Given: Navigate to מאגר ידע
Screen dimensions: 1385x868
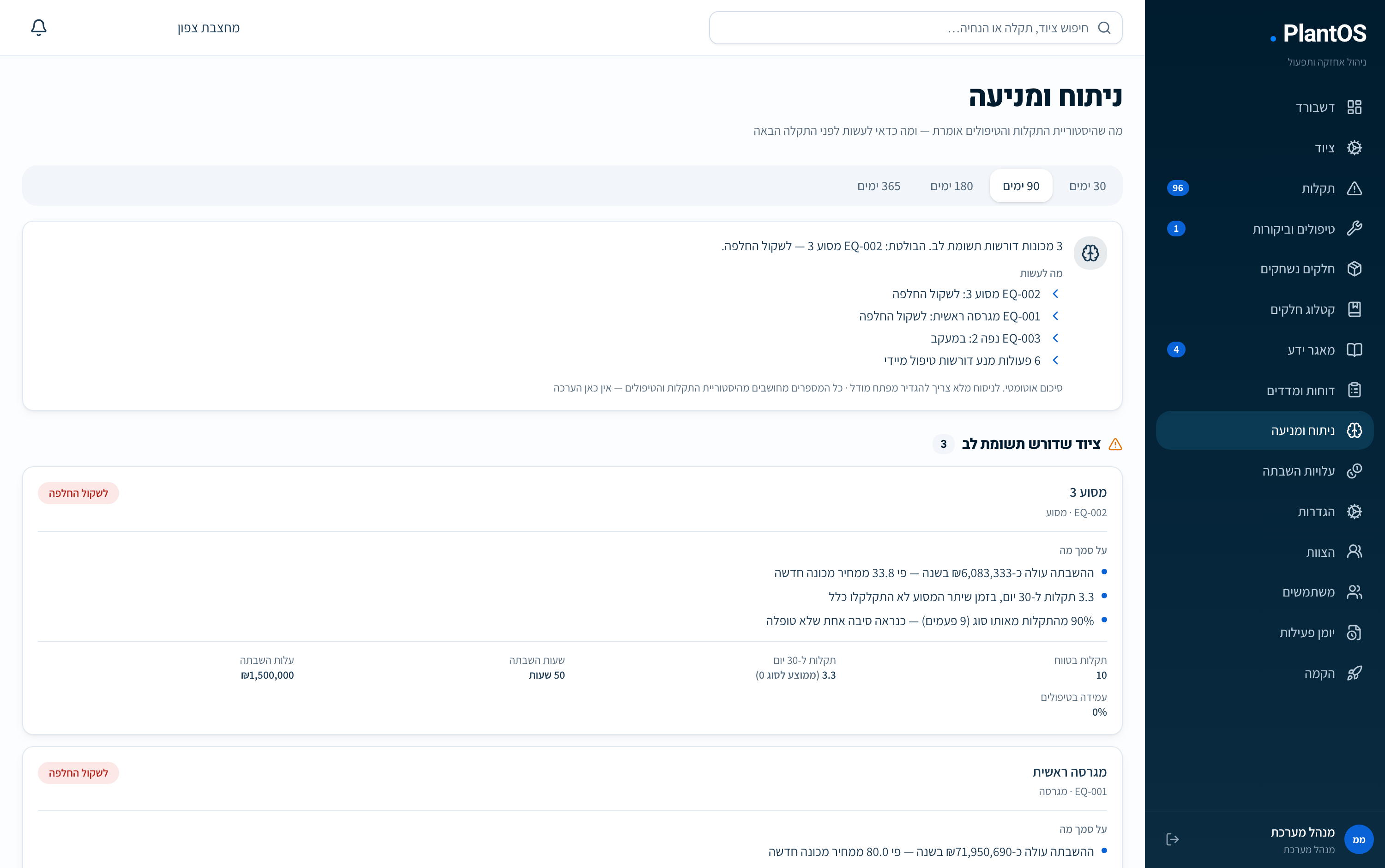Looking at the screenshot, I should (1265, 350).
